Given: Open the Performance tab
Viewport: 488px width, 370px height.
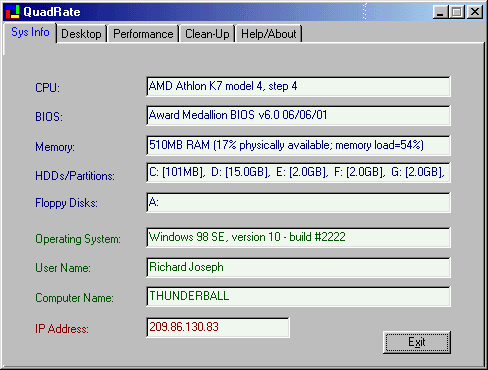Looking at the screenshot, I should coord(143,34).
